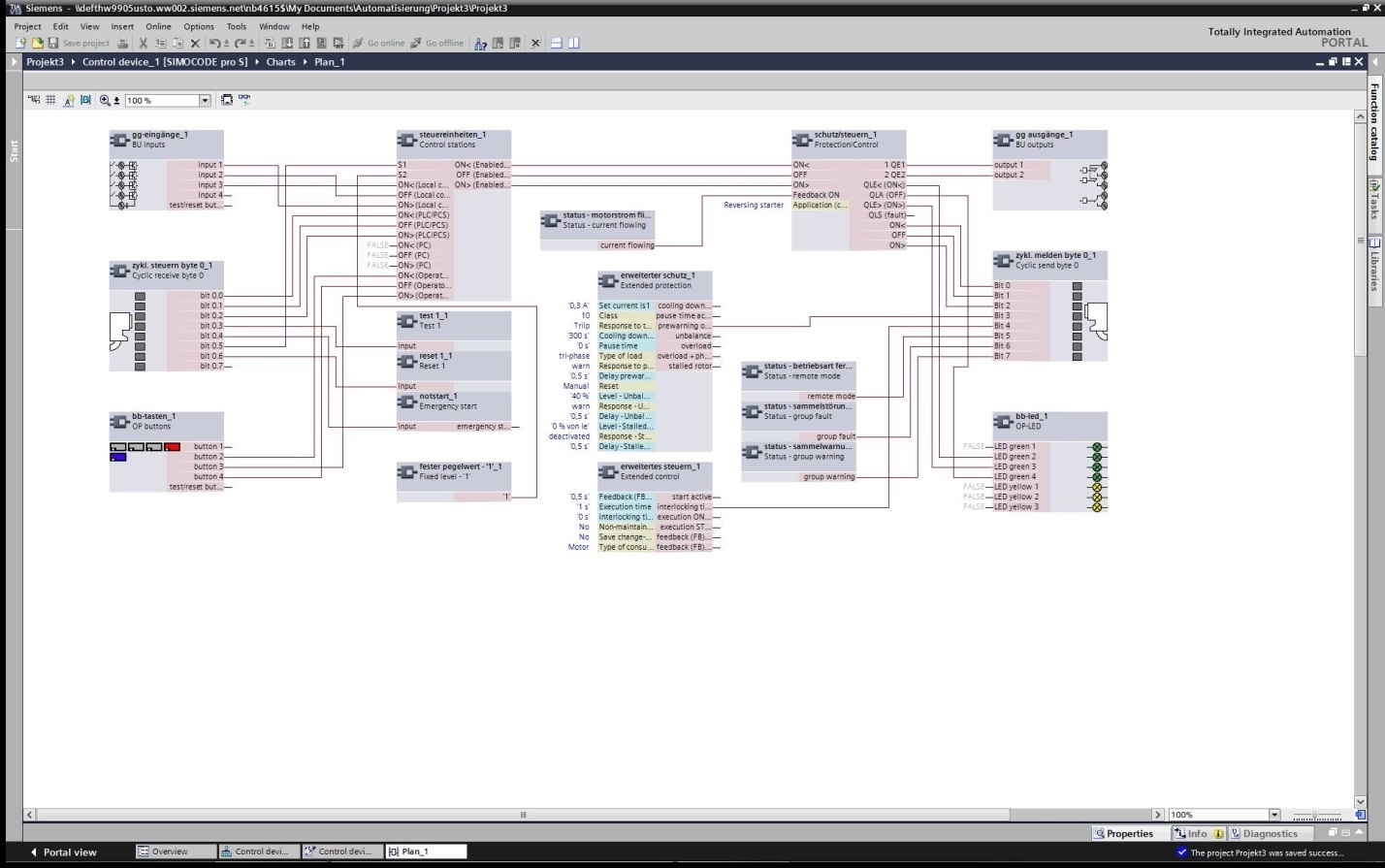Screen dimensions: 1385x868
Task: Adjust the zoom slider at the bottom right
Action: point(1315,816)
